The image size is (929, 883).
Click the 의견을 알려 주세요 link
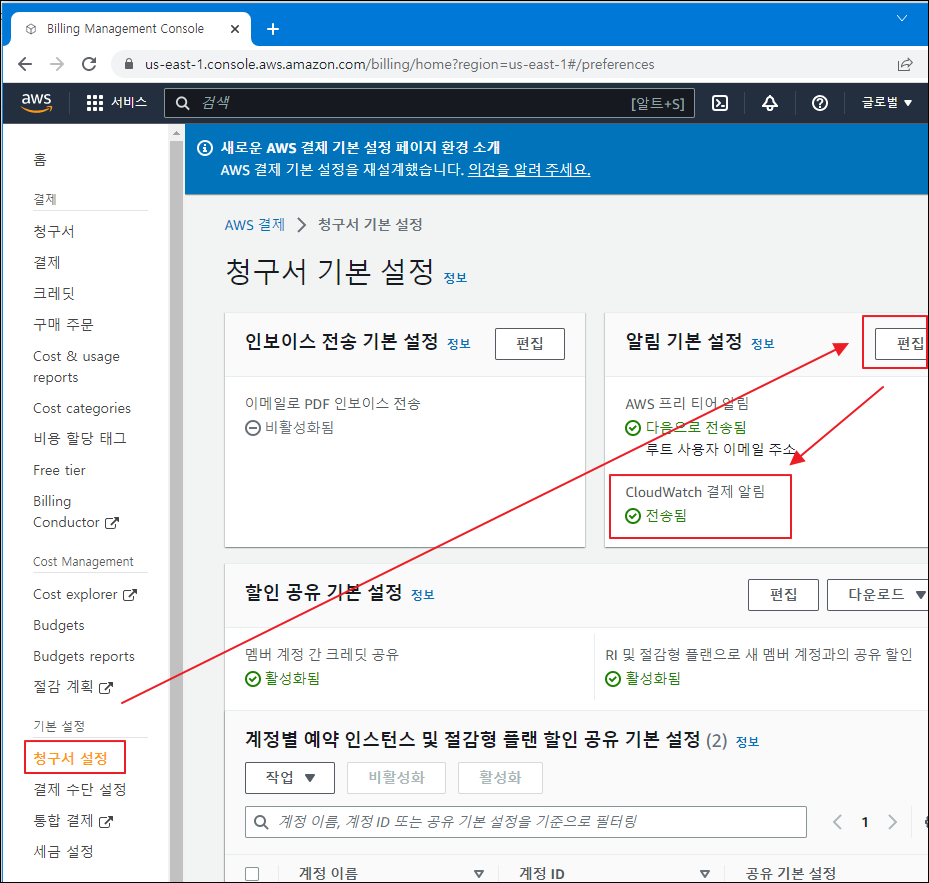tap(529, 170)
